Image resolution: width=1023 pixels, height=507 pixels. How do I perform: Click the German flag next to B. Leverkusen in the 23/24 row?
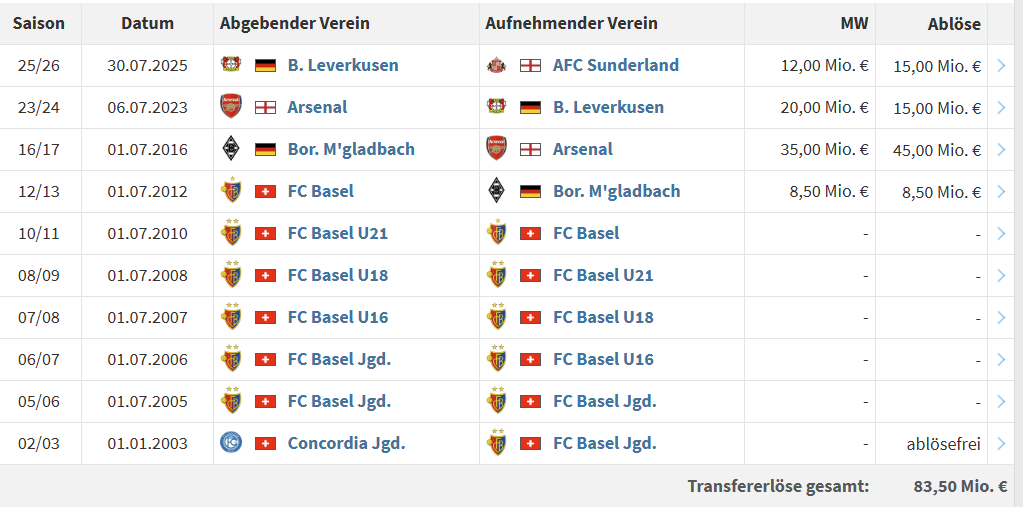530,107
